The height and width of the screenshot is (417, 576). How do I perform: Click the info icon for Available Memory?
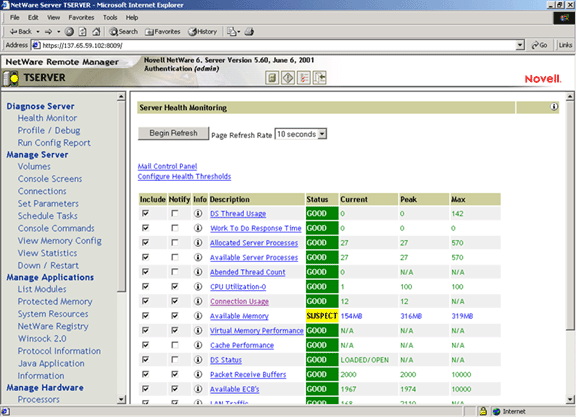pyautogui.click(x=198, y=316)
